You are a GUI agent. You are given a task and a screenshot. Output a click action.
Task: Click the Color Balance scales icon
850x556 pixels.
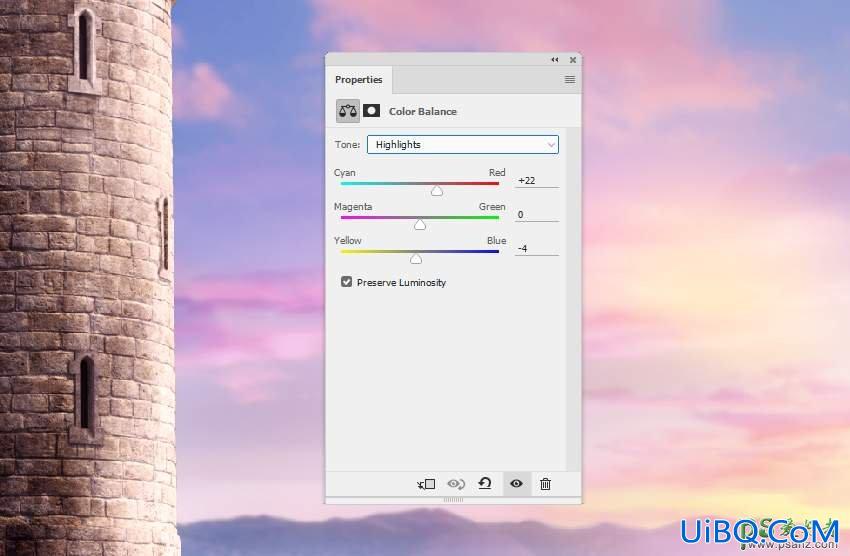[x=347, y=111]
